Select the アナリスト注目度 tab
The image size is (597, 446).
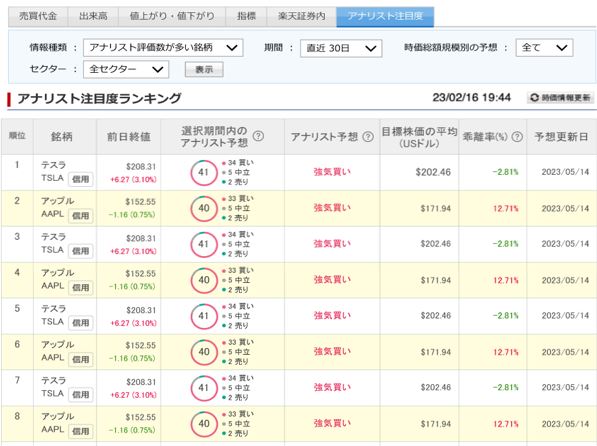pyautogui.click(x=385, y=16)
